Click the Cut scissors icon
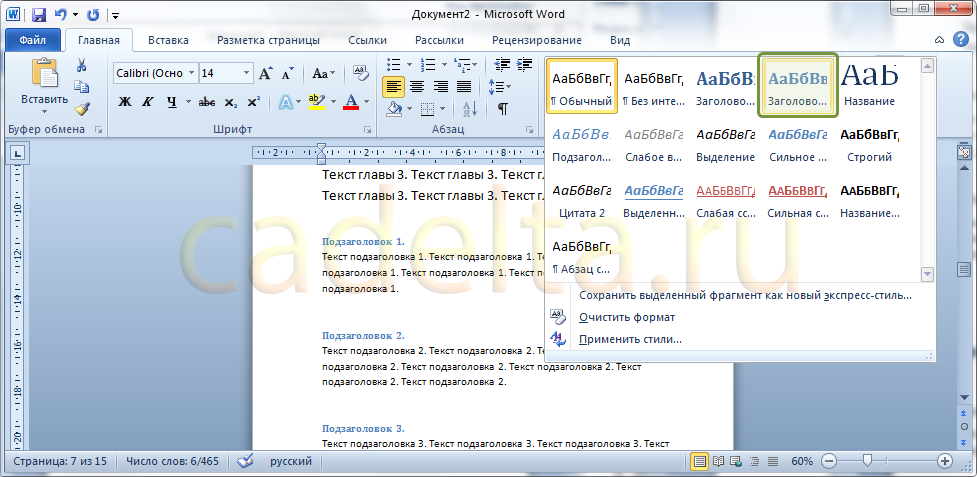 click(82, 65)
